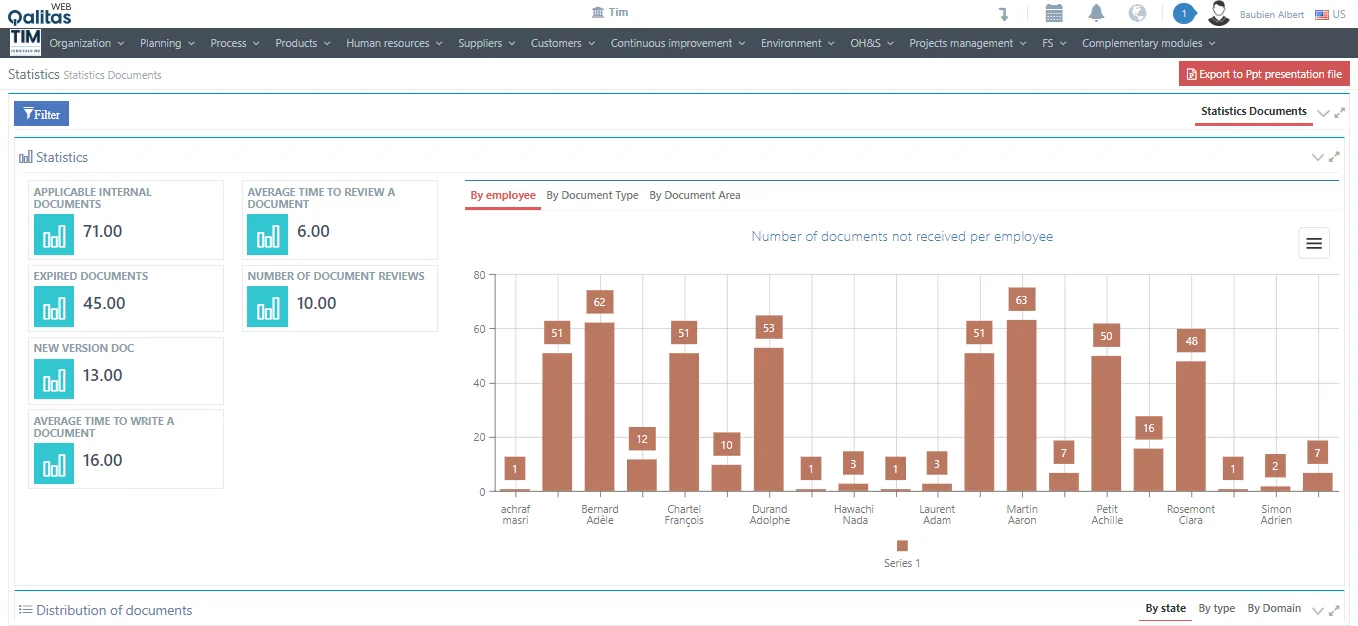Collapse the Statistics Documents section chevron
The height and width of the screenshot is (626, 1358).
[x=1323, y=113]
